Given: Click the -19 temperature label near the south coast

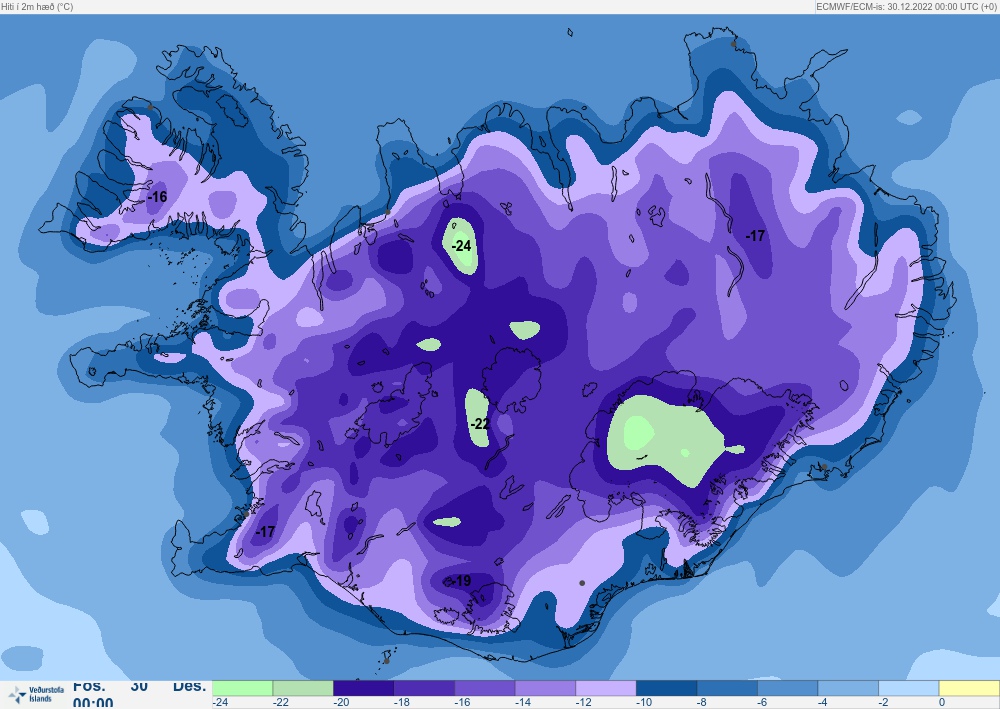Looking at the screenshot, I should point(461,580).
